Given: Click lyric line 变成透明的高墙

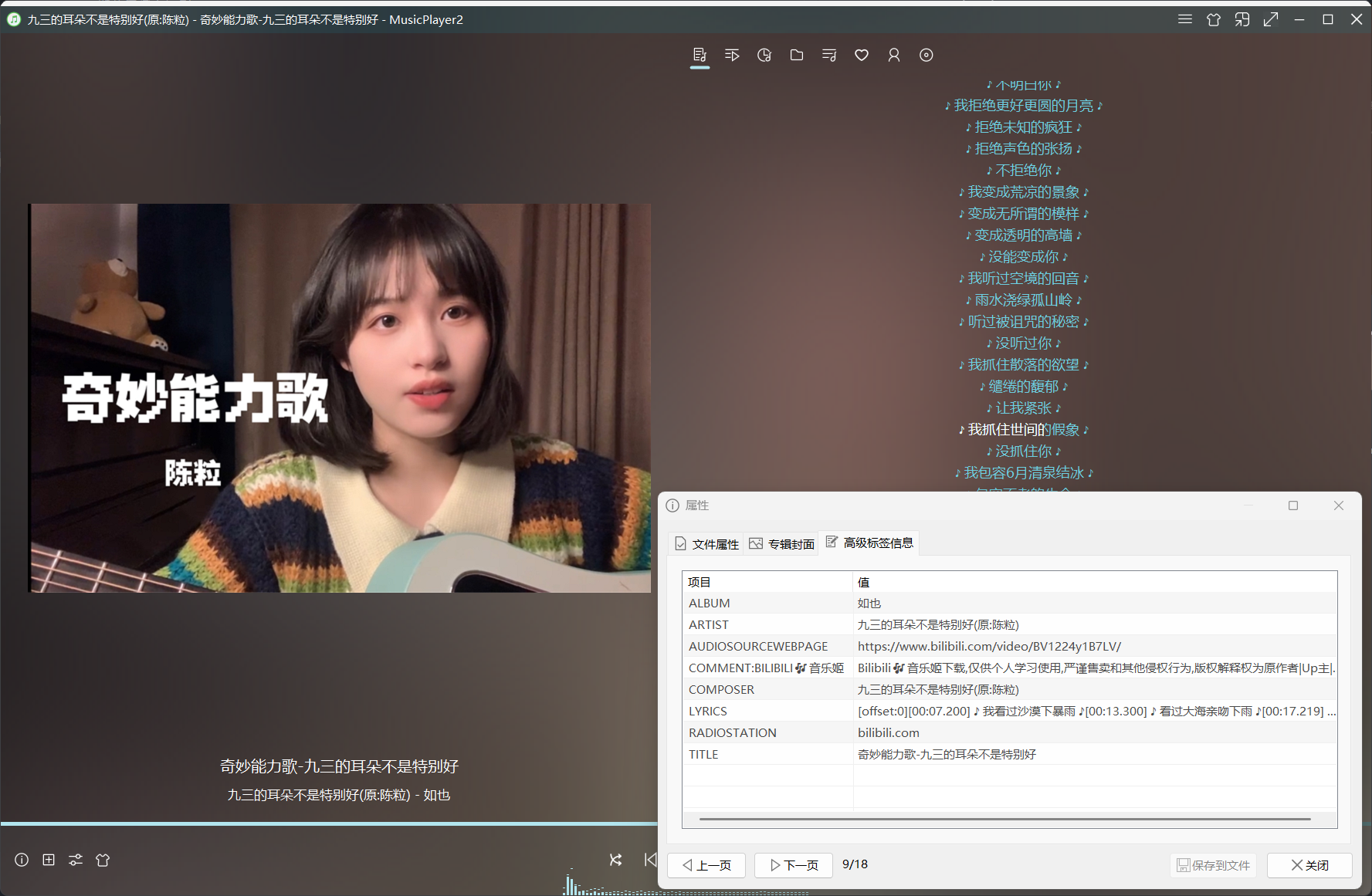Looking at the screenshot, I should click(1024, 235).
